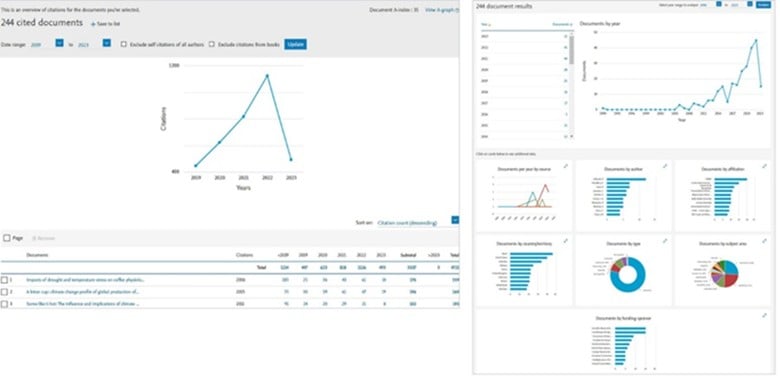Open the first document title about drought and temperature
Viewport: 780px width, 385px height.
(x=85, y=280)
